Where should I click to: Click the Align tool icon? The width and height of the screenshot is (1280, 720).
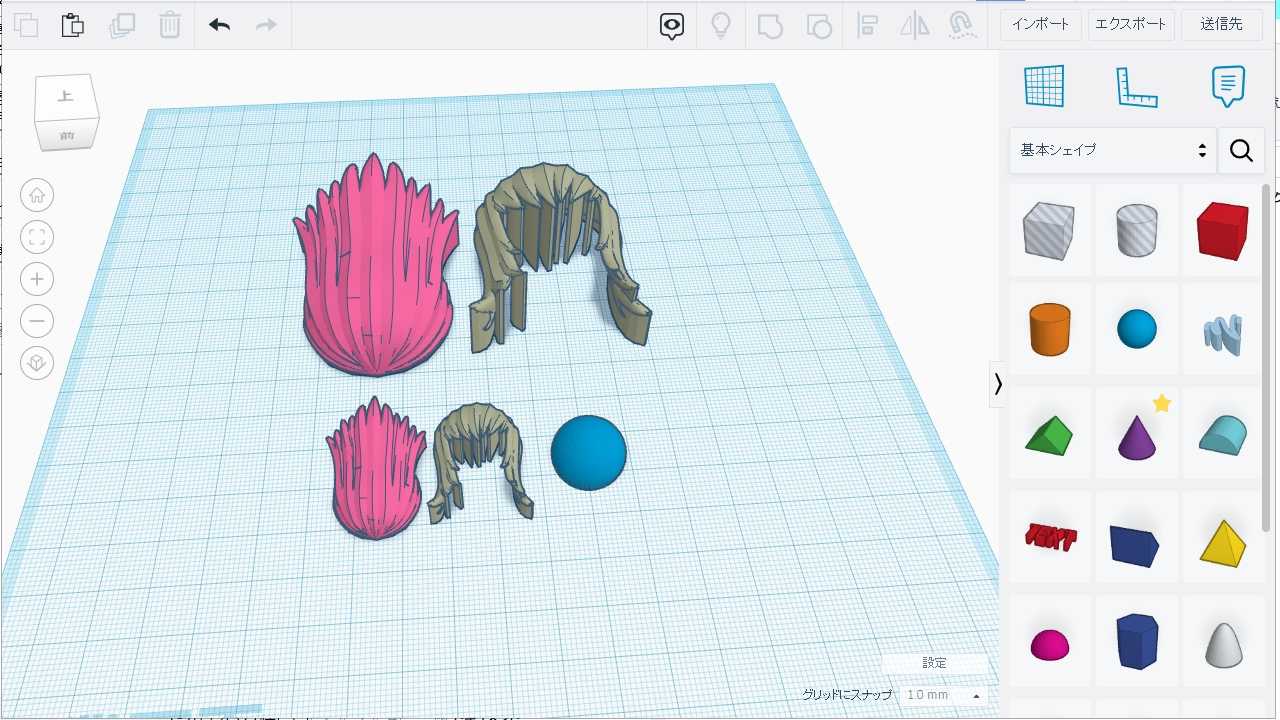(x=868, y=25)
